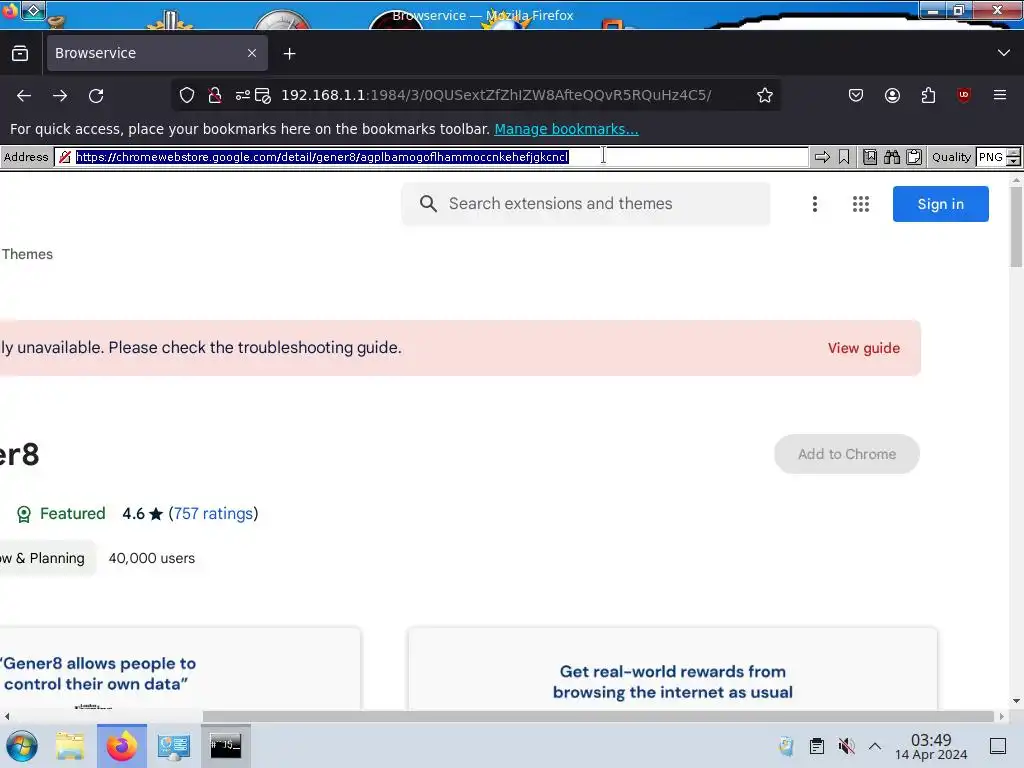Click the security status icon beside Address

click(65, 157)
